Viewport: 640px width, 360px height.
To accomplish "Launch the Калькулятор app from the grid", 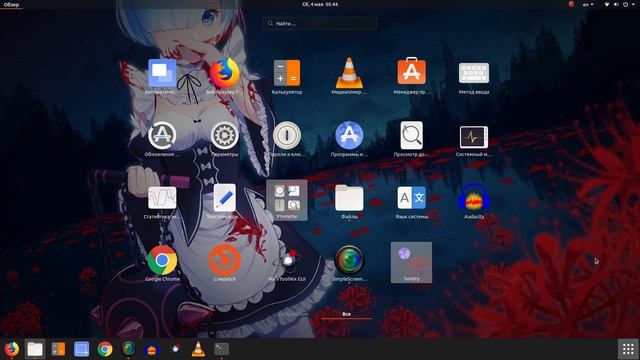I will coord(287,73).
